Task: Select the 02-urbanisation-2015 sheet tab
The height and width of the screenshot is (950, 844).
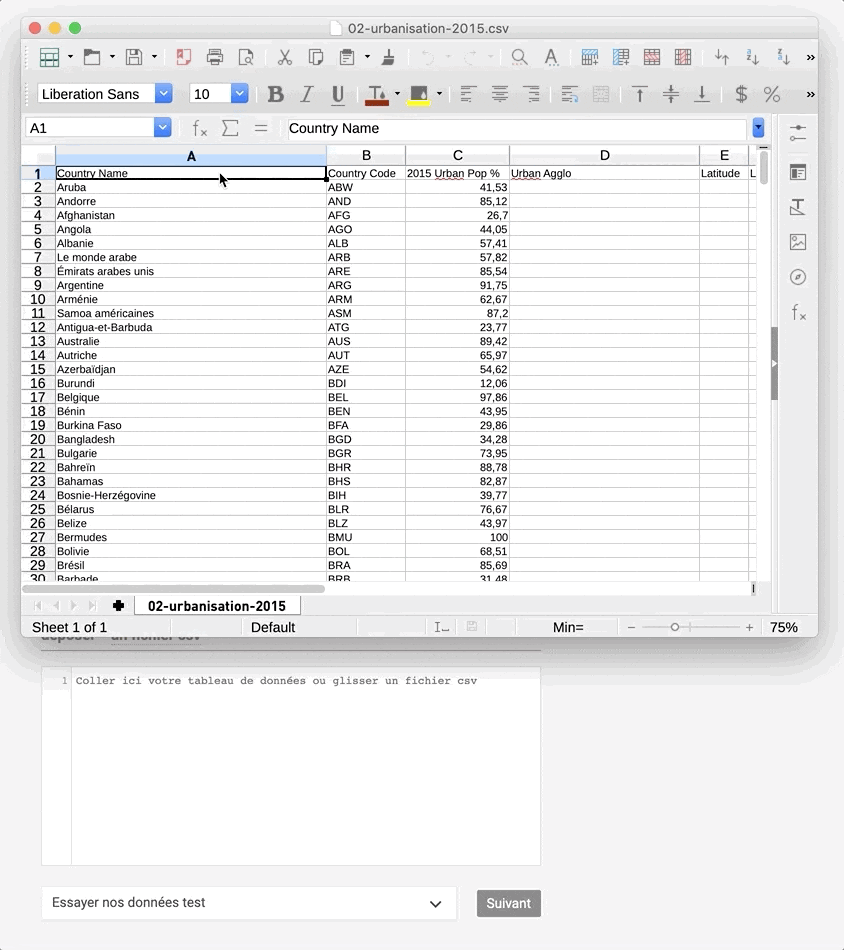Action: (217, 606)
